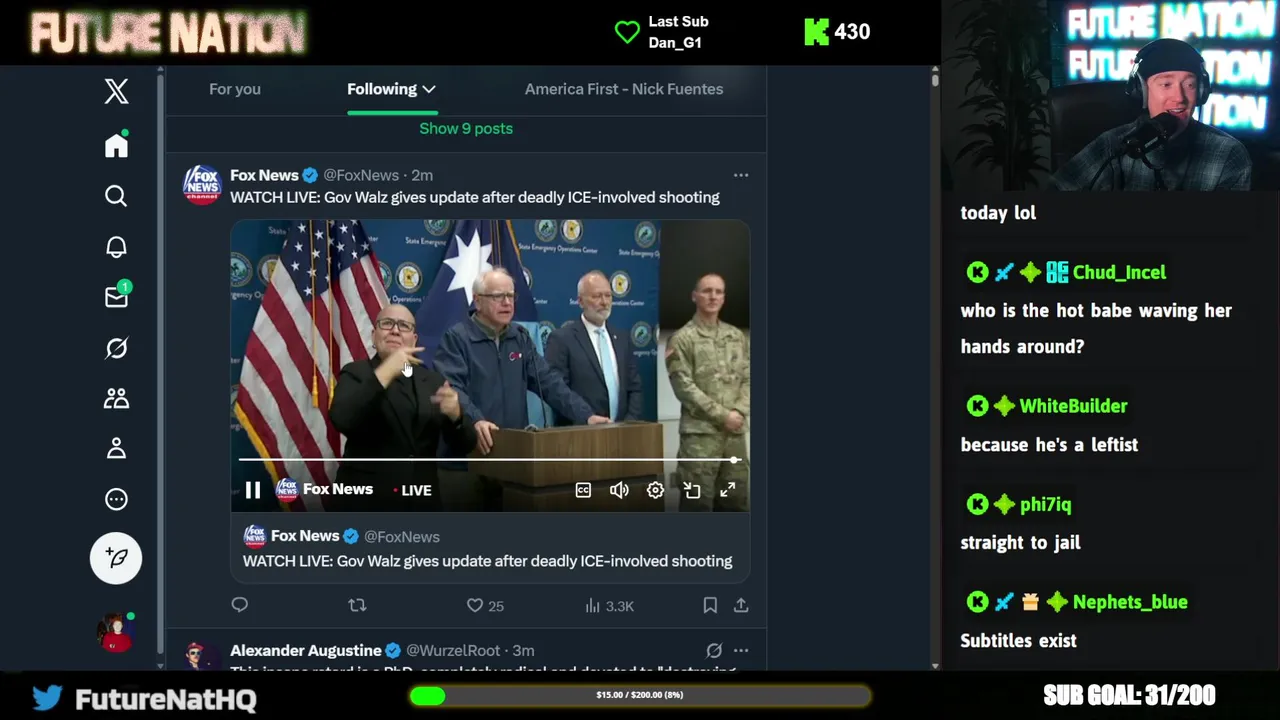Click the Grok icon on Alexander Augustine post
This screenshot has width=1280, height=720.
point(714,651)
